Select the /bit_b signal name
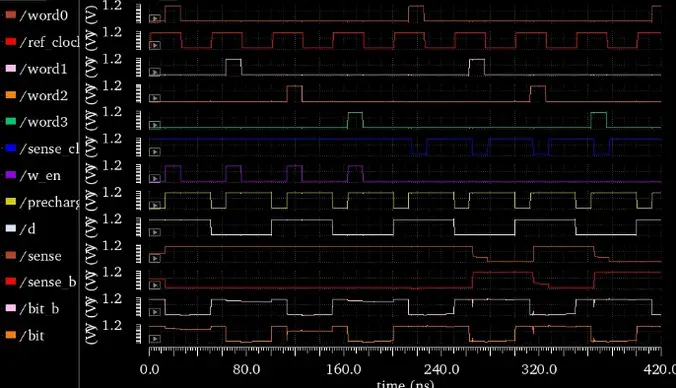The width and height of the screenshot is (676, 388). pyautogui.click(x=40, y=309)
